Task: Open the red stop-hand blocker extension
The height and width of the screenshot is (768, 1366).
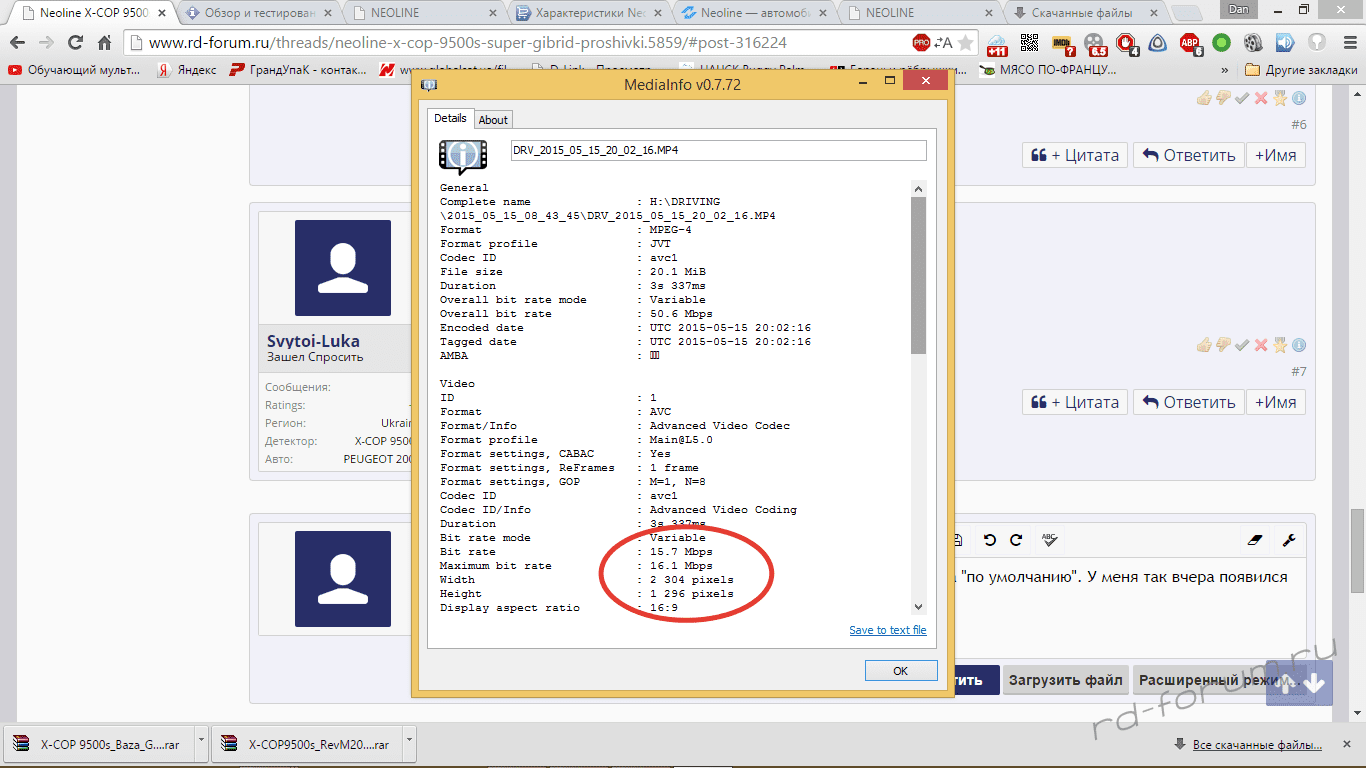Action: click(x=1127, y=44)
